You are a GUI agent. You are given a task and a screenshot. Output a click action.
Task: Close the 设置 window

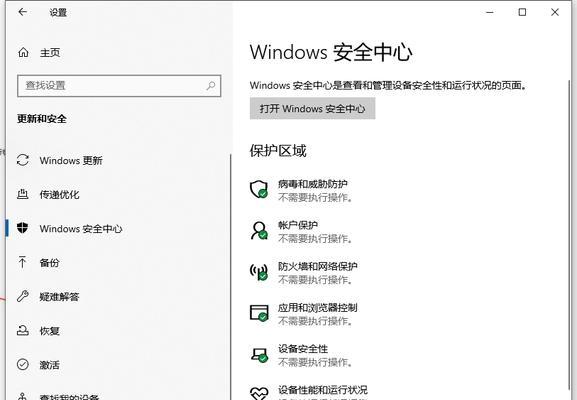pyautogui.click(x=555, y=12)
